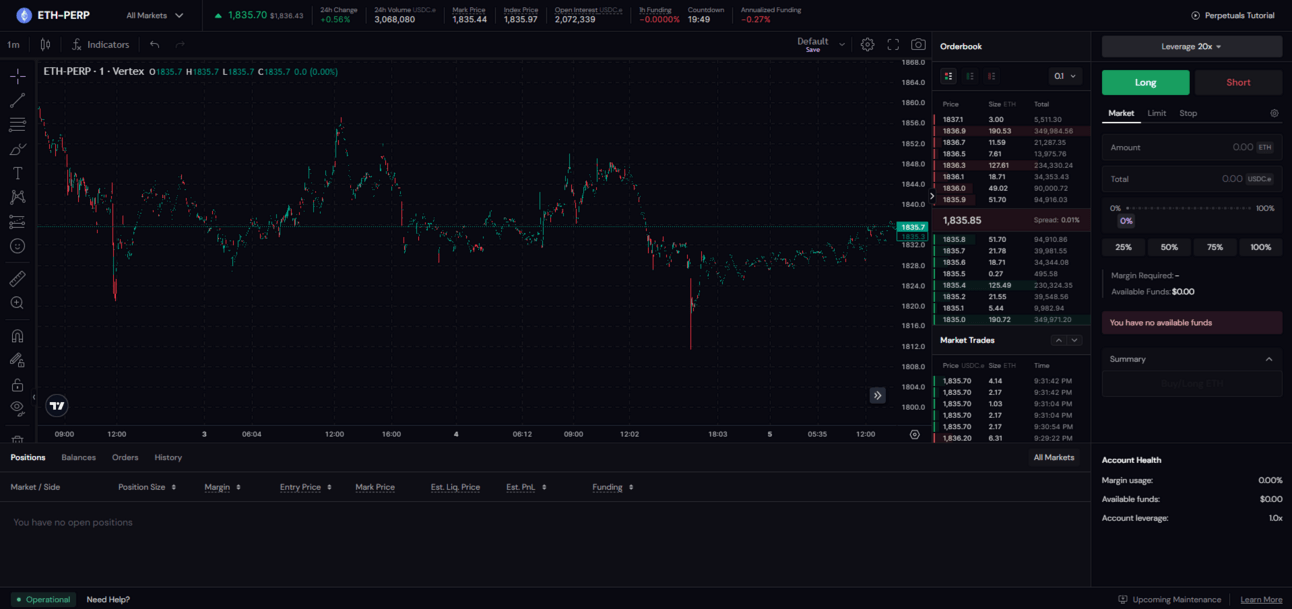The height and width of the screenshot is (609, 1292).
Task: Collapse the Summary section
Action: (x=1269, y=359)
